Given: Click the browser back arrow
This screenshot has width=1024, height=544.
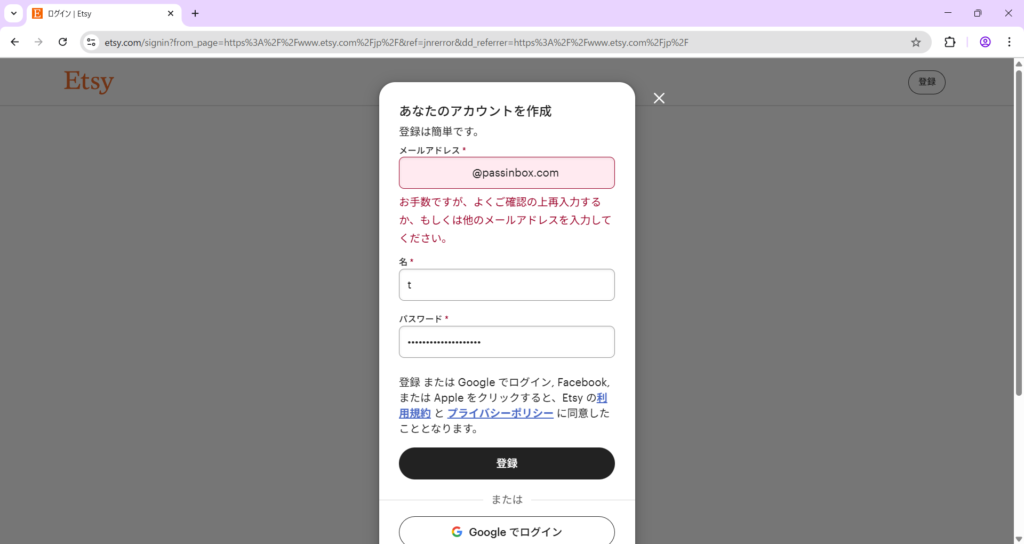Looking at the screenshot, I should click(15, 42).
